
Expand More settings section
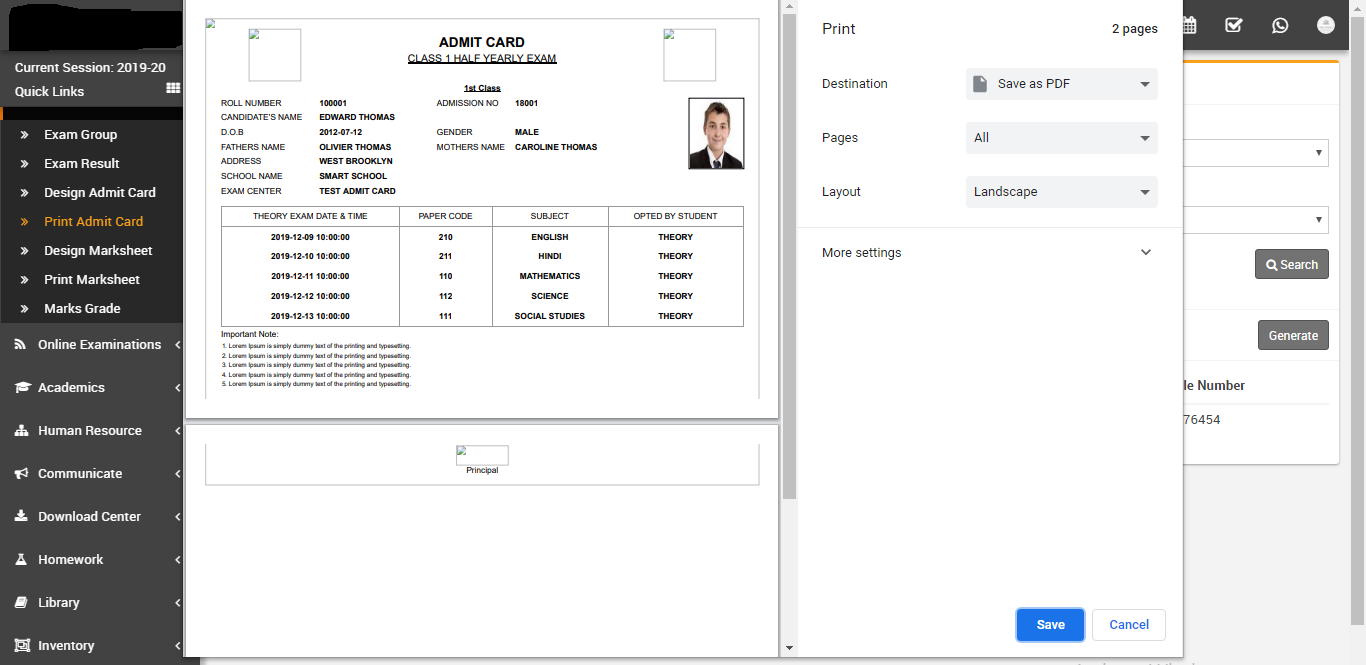988,253
